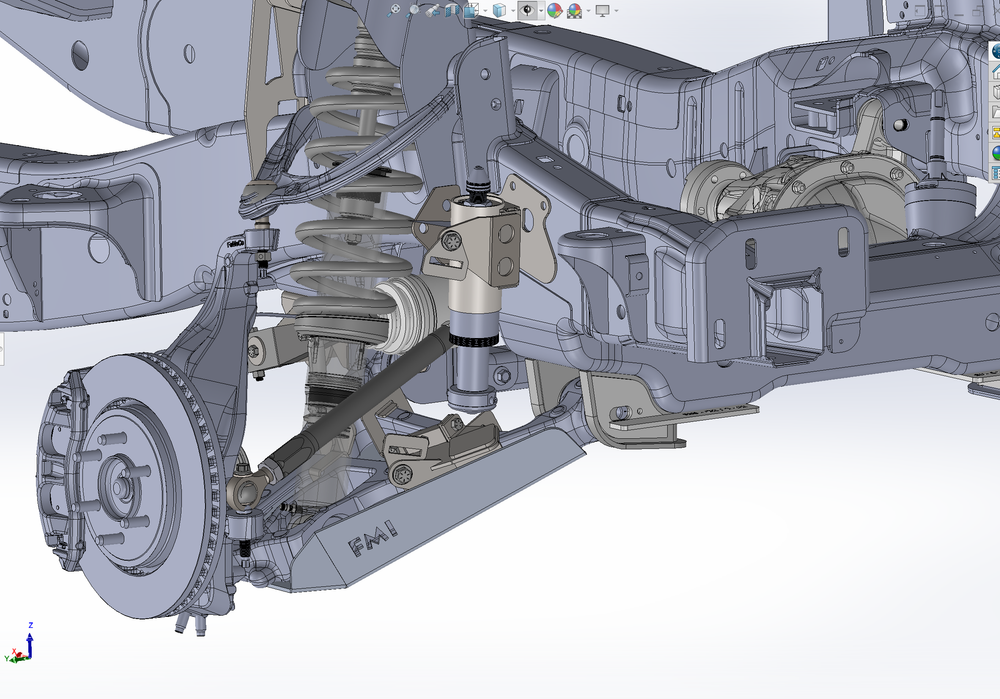Image resolution: width=1000 pixels, height=699 pixels.
Task: Go back to the Previous View
Action: pyautogui.click(x=432, y=11)
